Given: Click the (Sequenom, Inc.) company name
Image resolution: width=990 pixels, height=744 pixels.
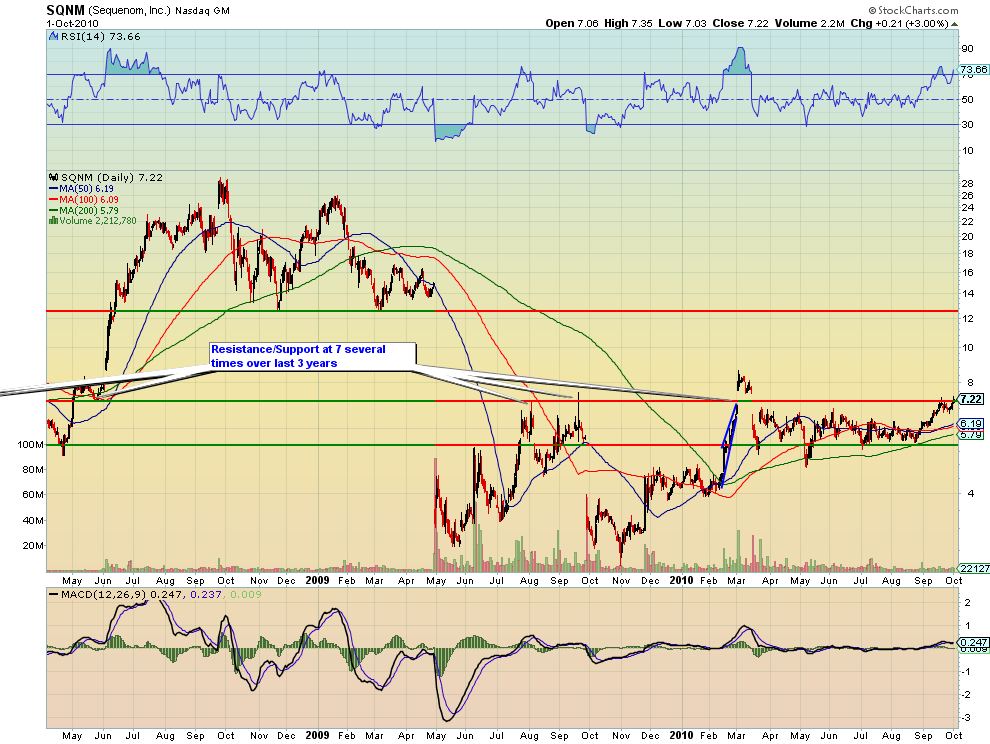Looking at the screenshot, I should [x=129, y=11].
